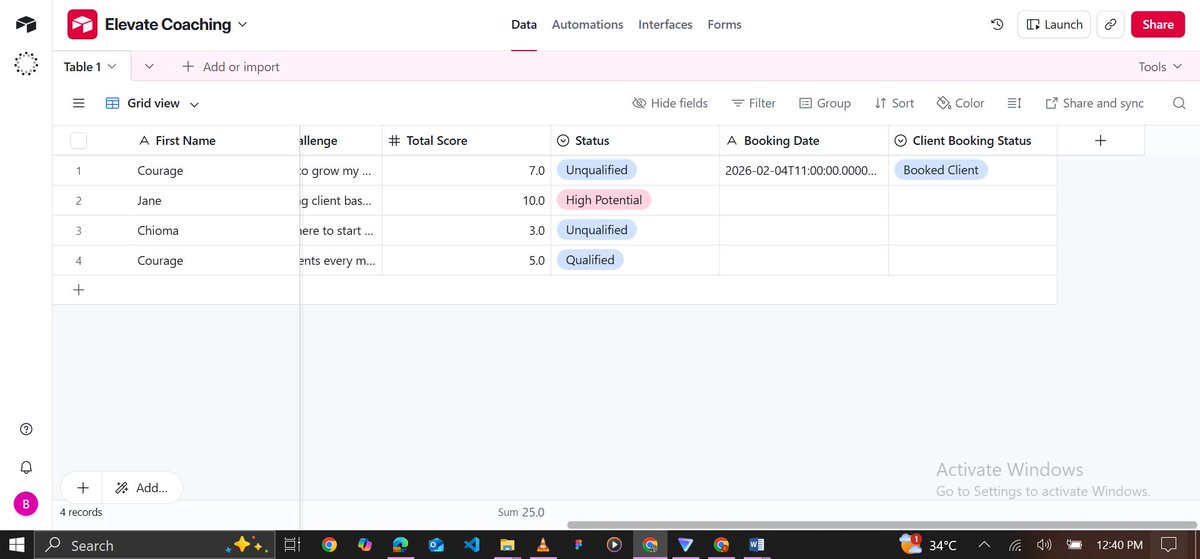Open VS Code from the taskbar

(x=473, y=545)
